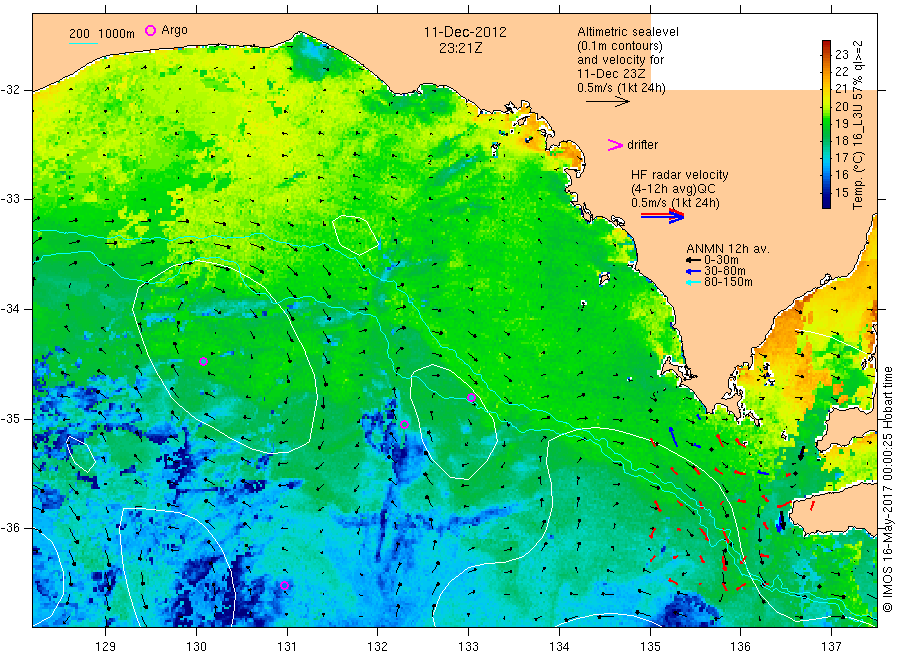Click the vertical IMOS copyright timestamp text
900x660 pixels.
(888, 489)
